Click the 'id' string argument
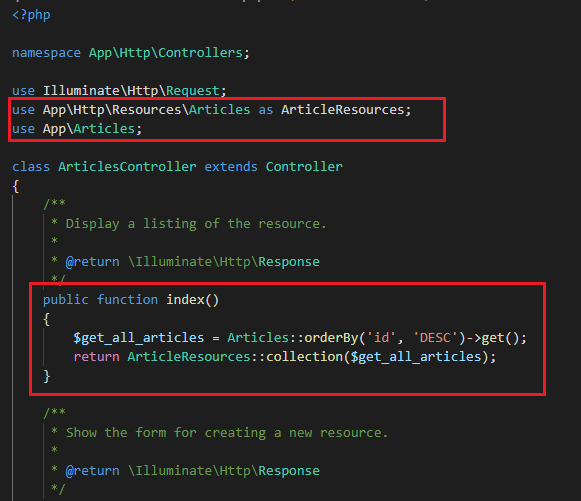581x501 pixels. (382, 338)
